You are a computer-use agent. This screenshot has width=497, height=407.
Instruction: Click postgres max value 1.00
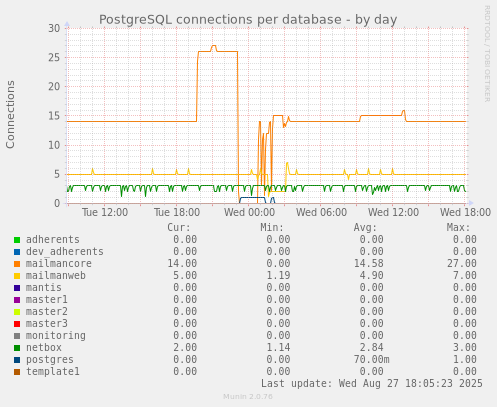pos(465,359)
